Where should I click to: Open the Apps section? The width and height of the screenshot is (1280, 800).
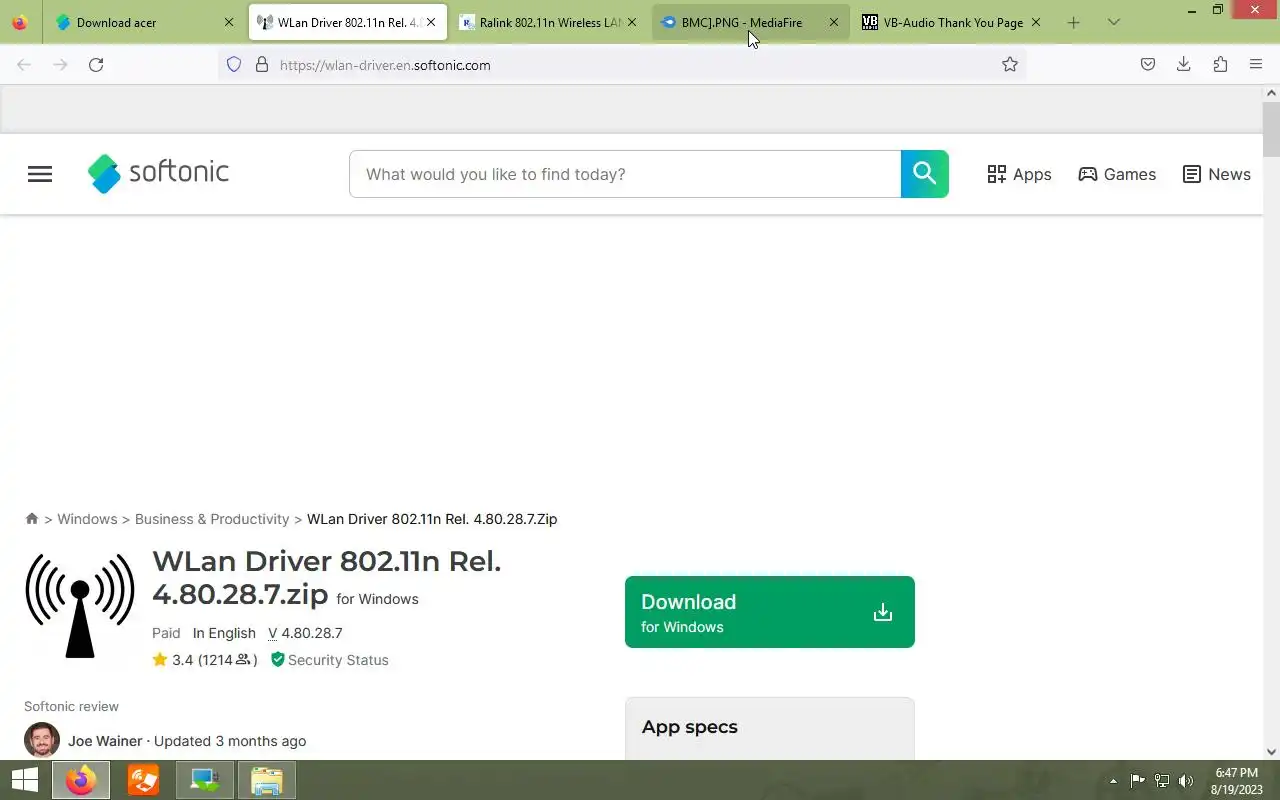pyautogui.click(x=1019, y=174)
